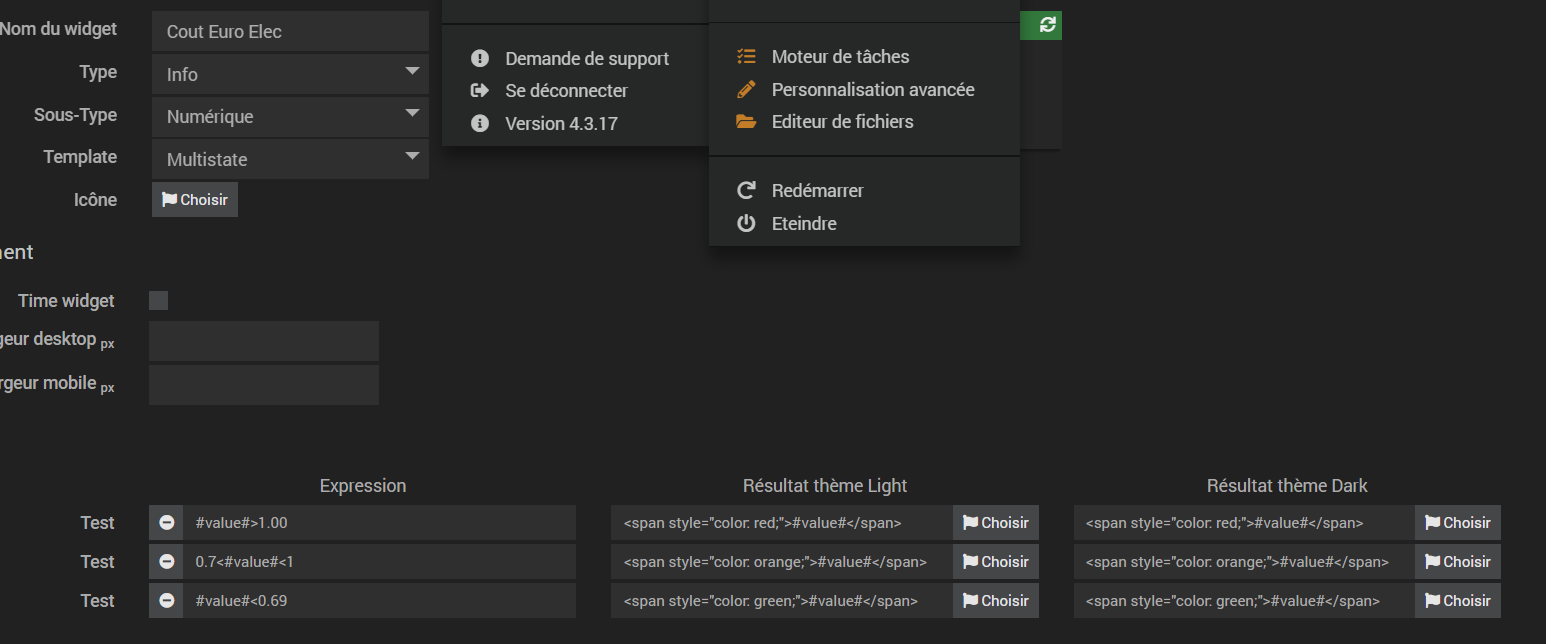Click the Moteur de tâches icon
This screenshot has height=644, width=1546.
coord(746,57)
